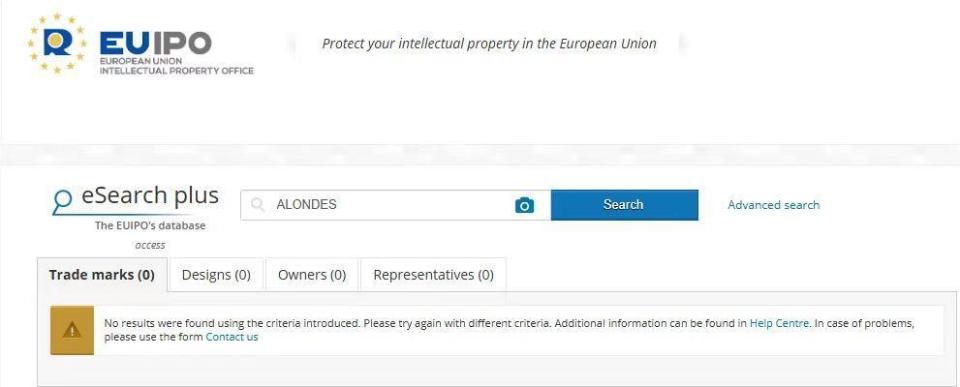The image size is (960, 387).
Task: Click the eSearch plus magnifying glass logo
Action: tap(62, 201)
